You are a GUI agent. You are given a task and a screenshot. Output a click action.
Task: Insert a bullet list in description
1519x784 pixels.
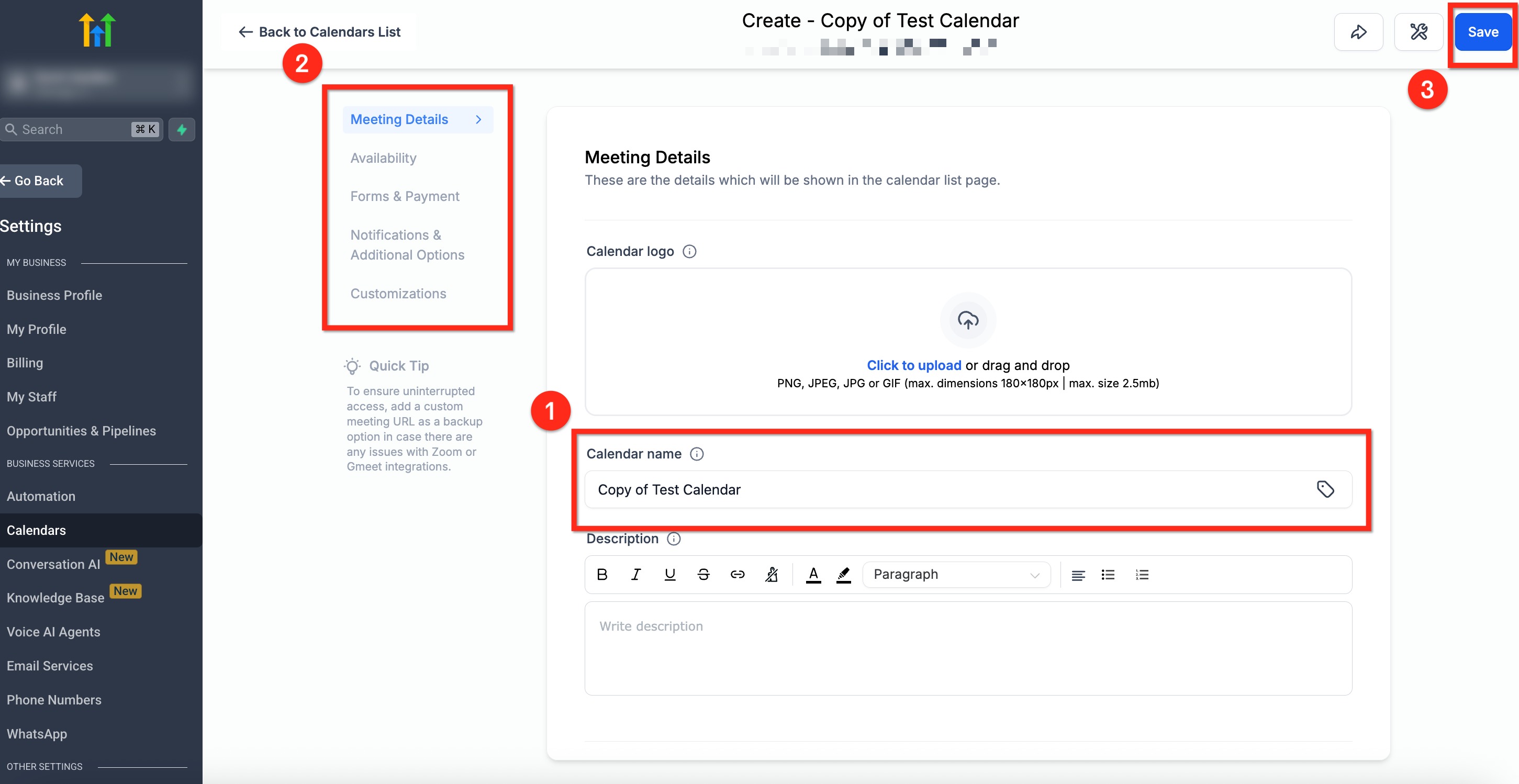pos(1108,574)
